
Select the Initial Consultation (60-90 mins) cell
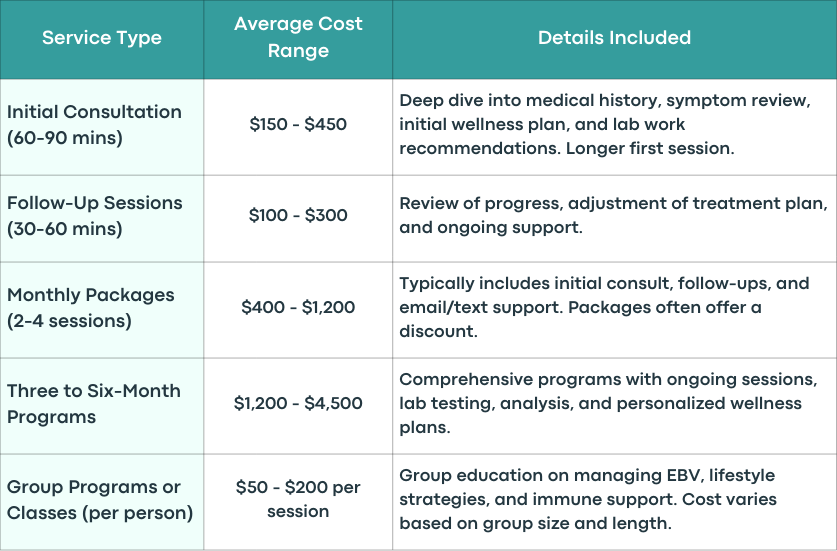pyautogui.click(x=101, y=127)
